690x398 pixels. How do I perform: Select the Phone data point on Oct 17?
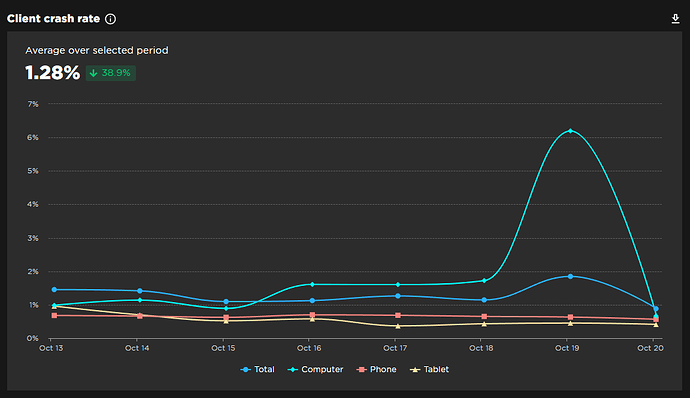point(398,315)
